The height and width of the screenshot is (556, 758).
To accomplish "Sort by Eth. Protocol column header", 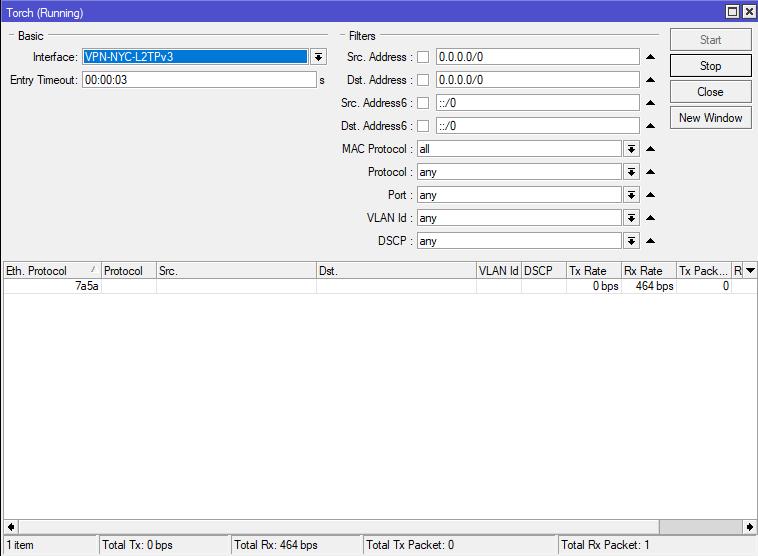I will coord(52,271).
